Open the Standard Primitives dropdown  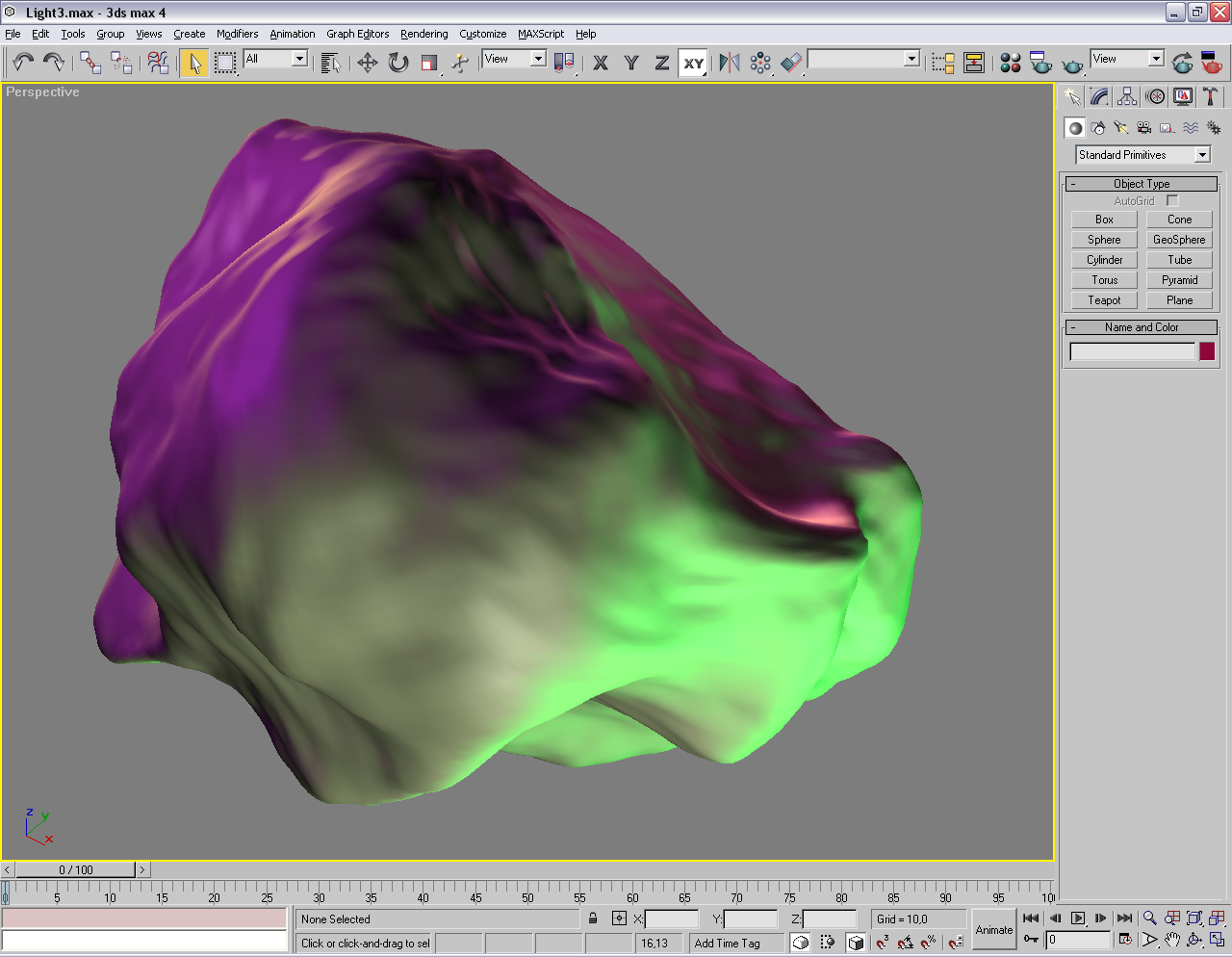(x=1202, y=155)
